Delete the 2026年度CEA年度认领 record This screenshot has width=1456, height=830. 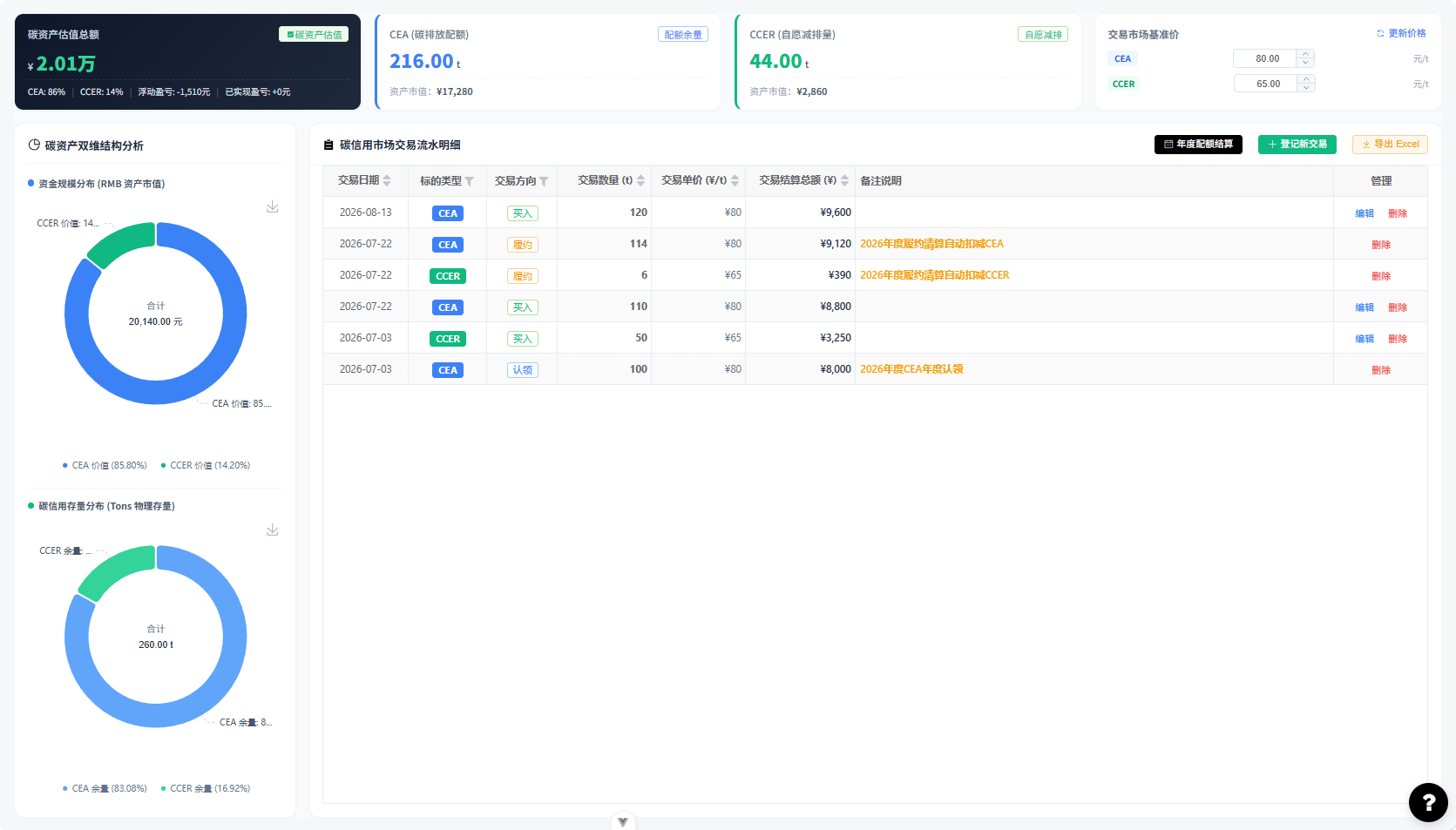1381,370
